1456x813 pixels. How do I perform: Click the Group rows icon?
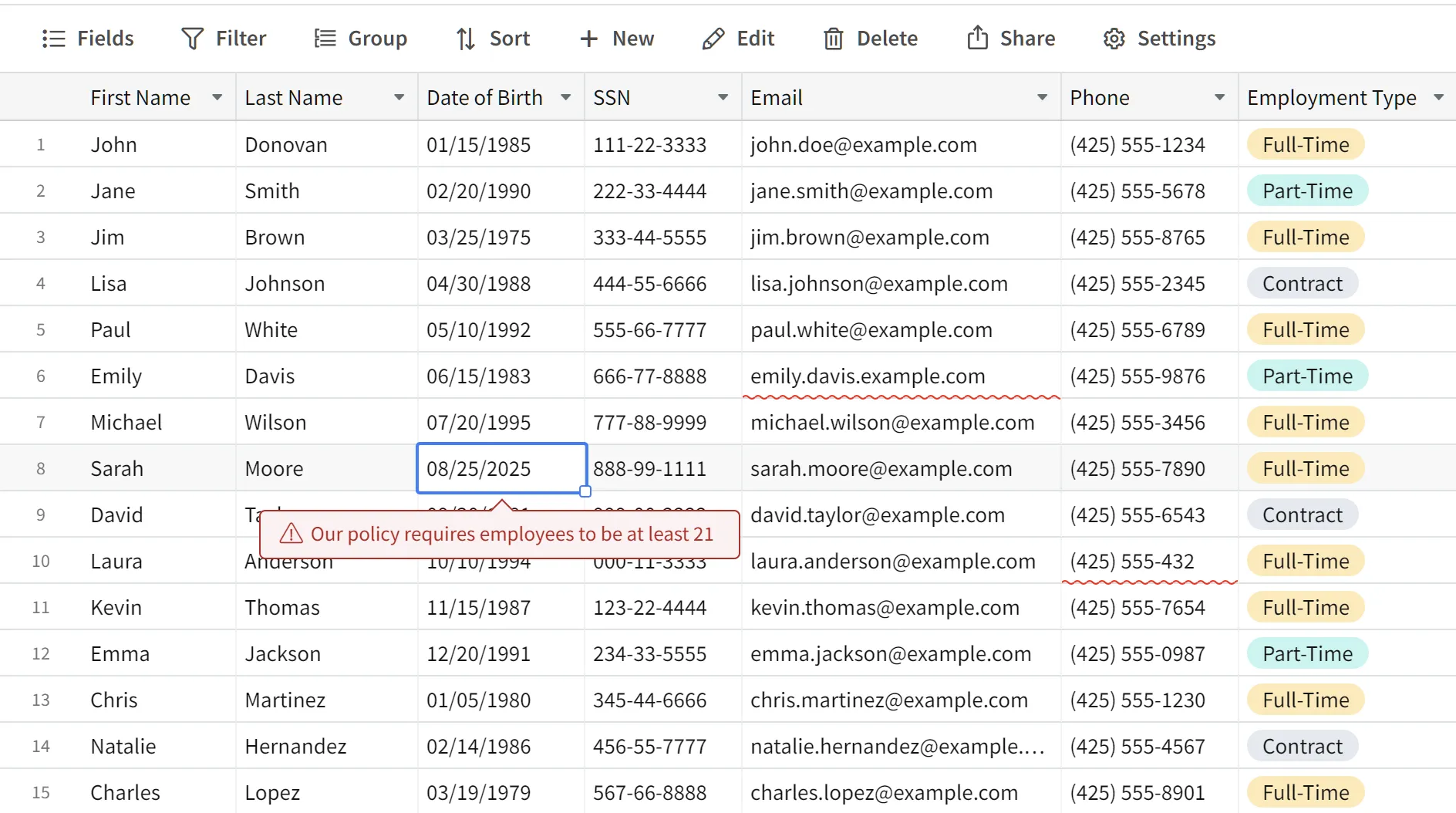[x=325, y=39]
